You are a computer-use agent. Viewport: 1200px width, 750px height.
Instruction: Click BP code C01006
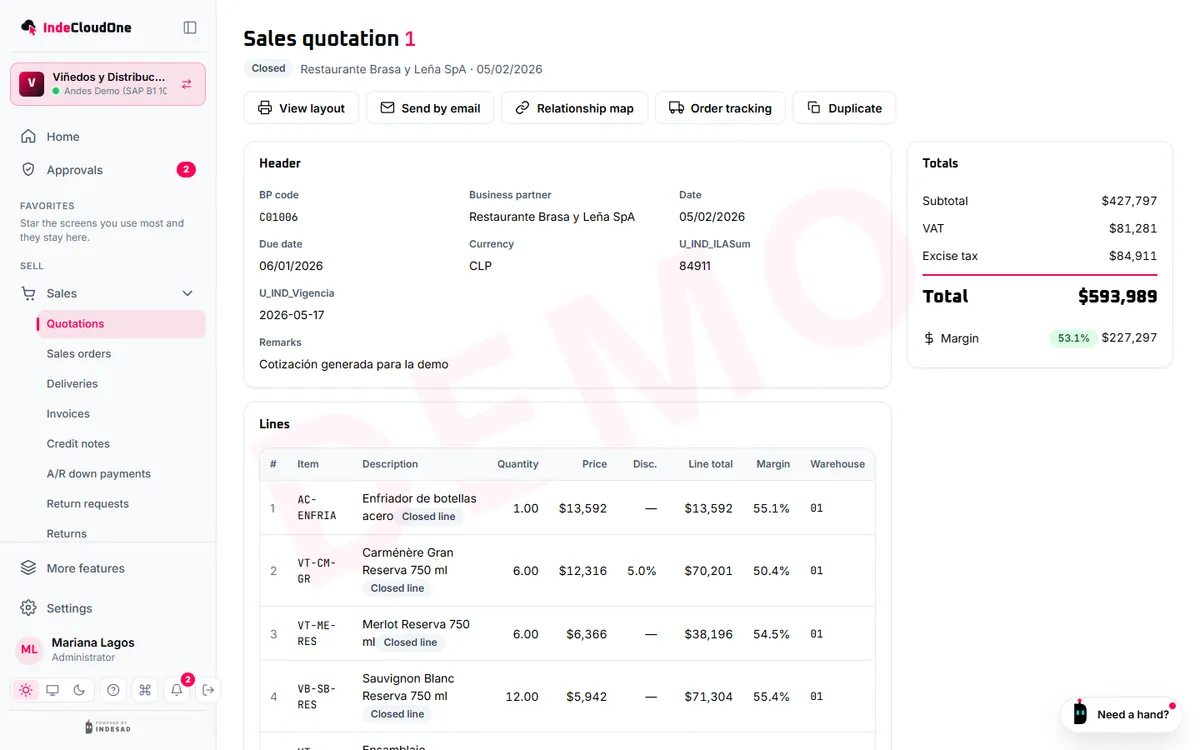(x=278, y=217)
